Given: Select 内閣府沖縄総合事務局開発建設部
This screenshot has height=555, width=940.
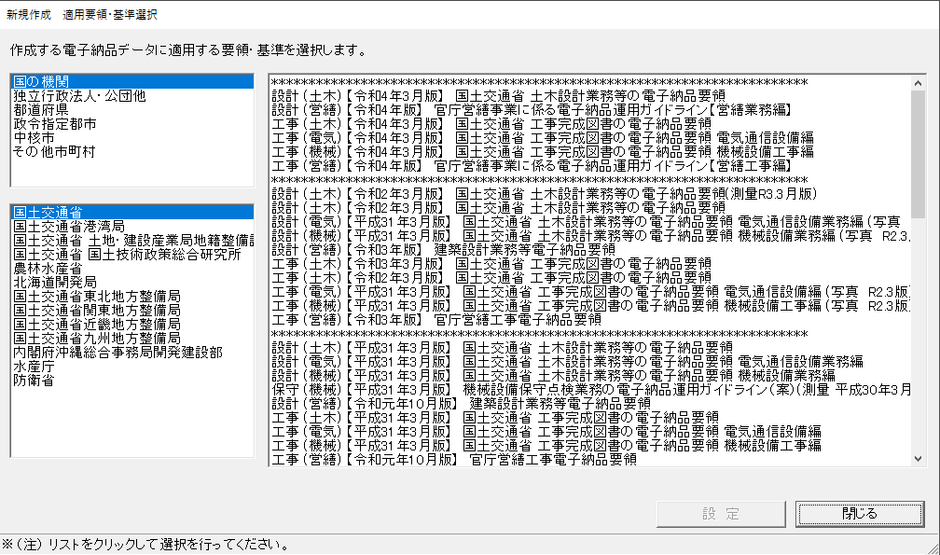Looking at the screenshot, I should (132, 352).
